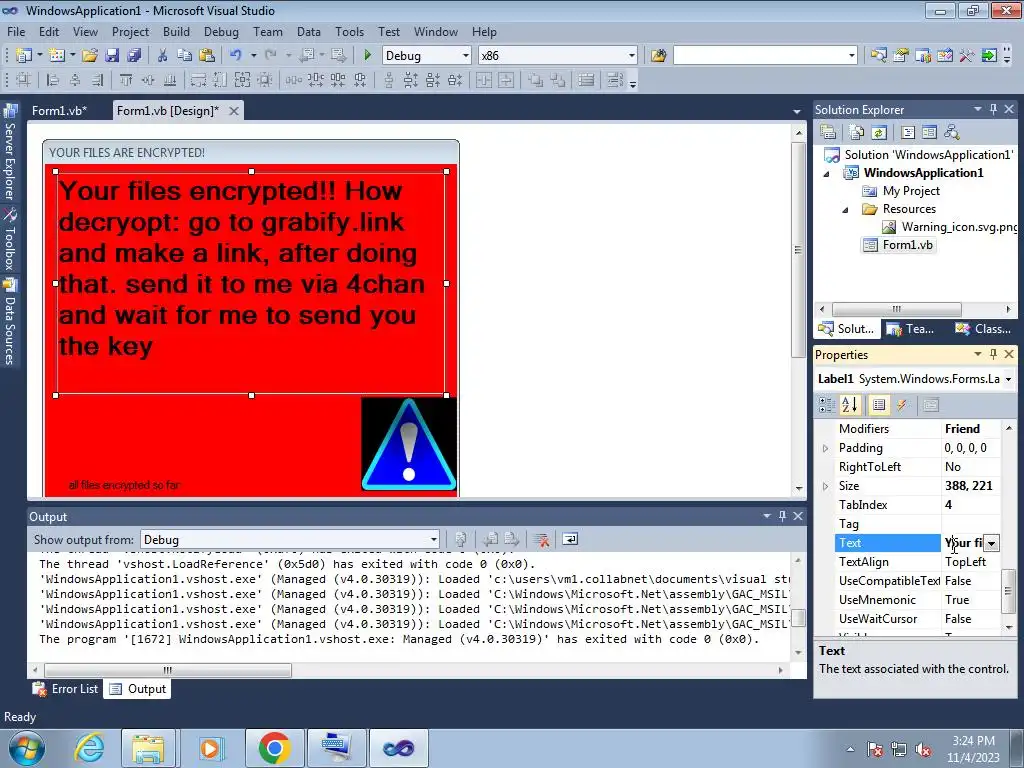Image resolution: width=1024 pixels, height=768 pixels.
Task: Select Warning_icon.svg.png resource file
Action: 949,227
